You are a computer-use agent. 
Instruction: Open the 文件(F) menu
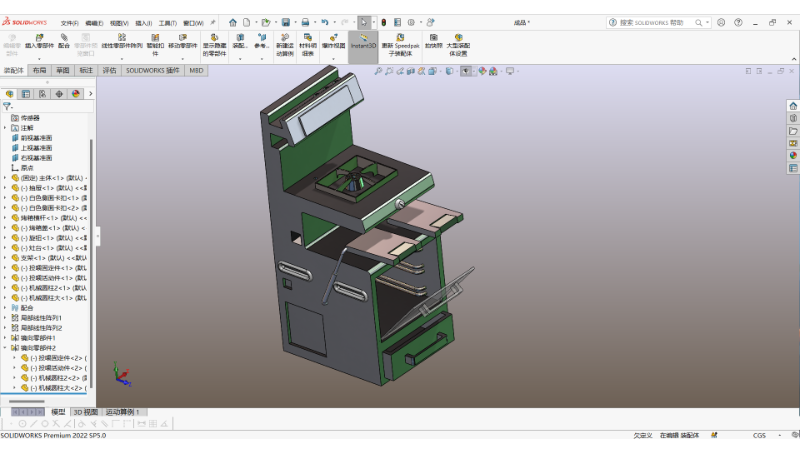click(x=69, y=23)
